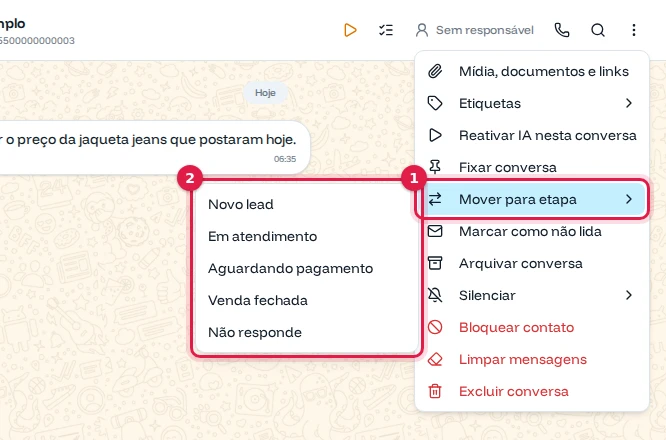The image size is (666, 440).
Task: Expand the Etiquetas submenu chevron
Action: coord(629,103)
